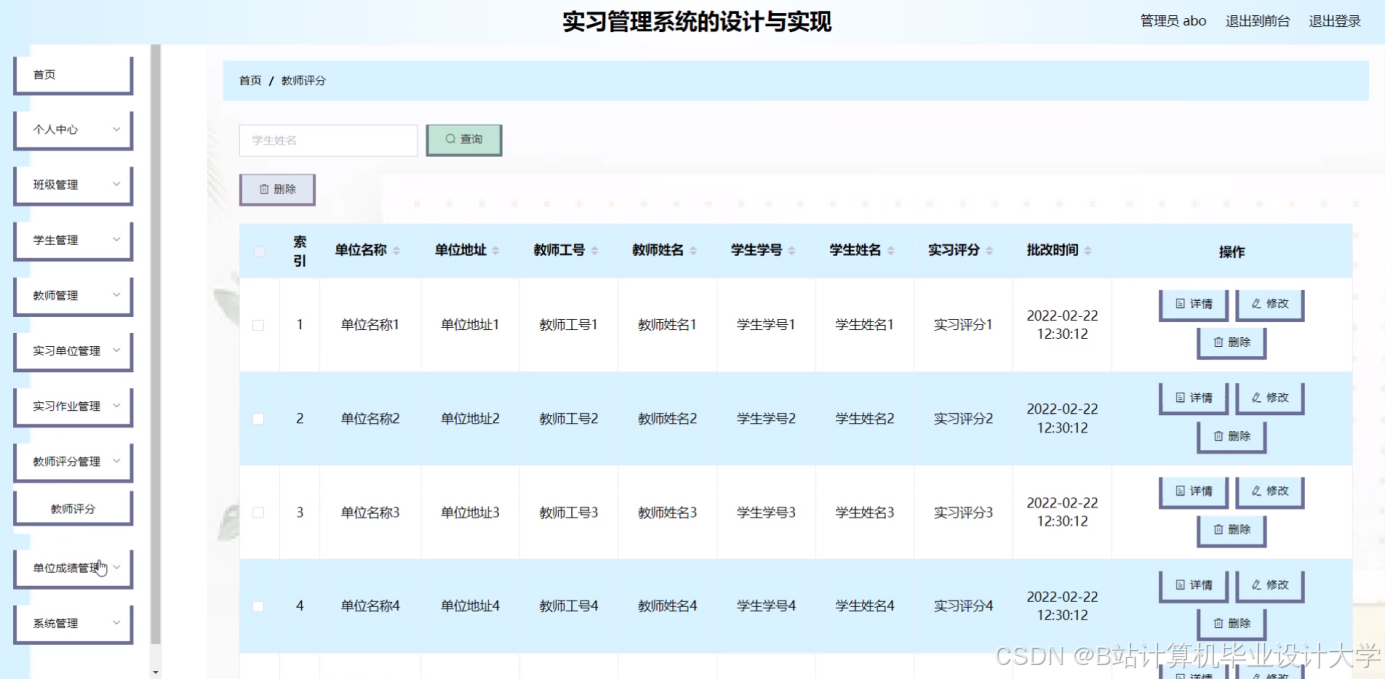Open 详情 for row 单位名称3
Viewport: 1385px width, 679px height.
coord(1193,491)
